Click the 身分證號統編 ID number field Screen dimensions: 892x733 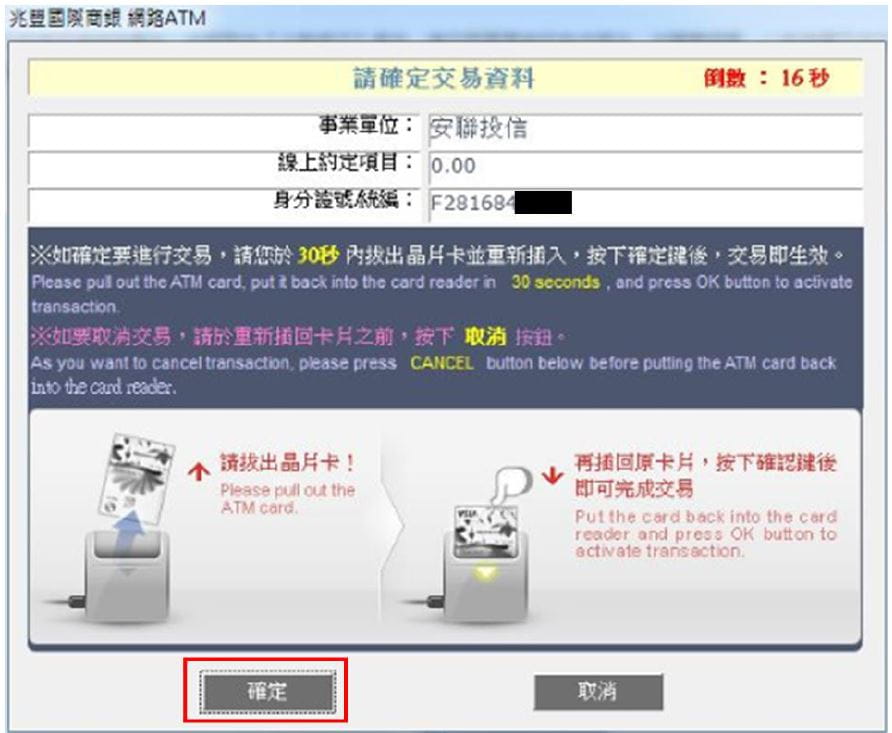click(x=645, y=204)
